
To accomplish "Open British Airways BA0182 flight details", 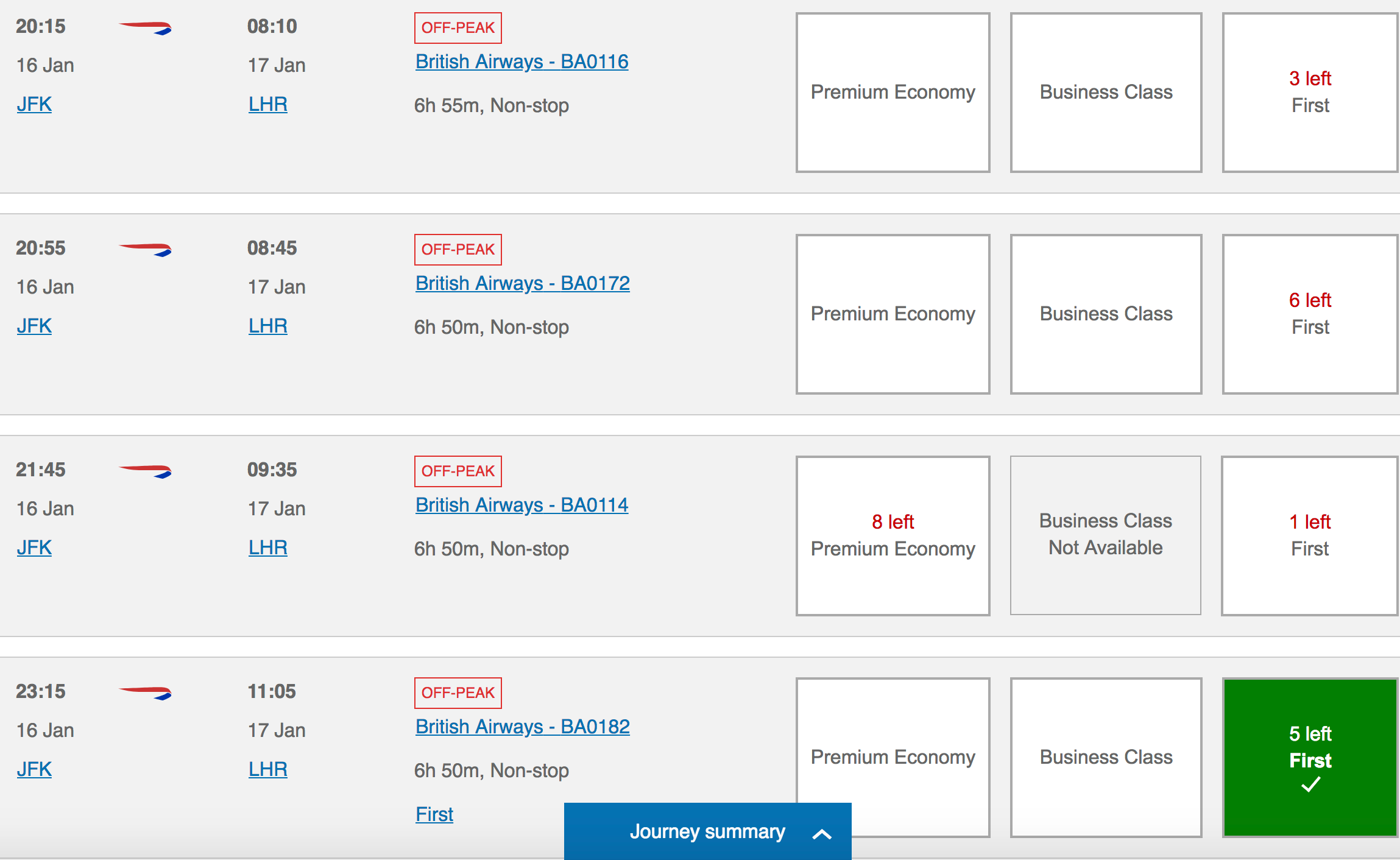I will click(x=522, y=727).
